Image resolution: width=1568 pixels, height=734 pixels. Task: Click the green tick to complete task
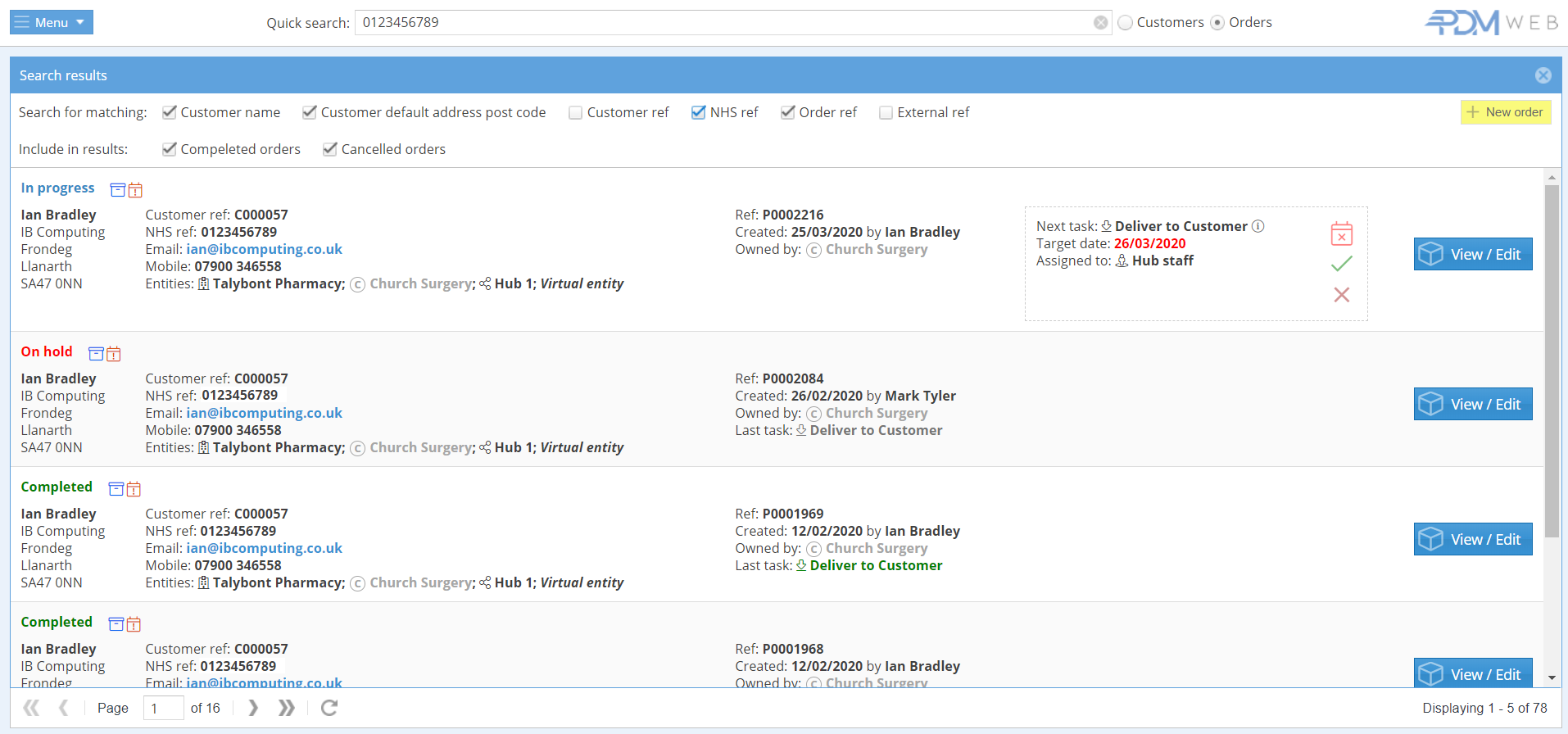(x=1341, y=264)
